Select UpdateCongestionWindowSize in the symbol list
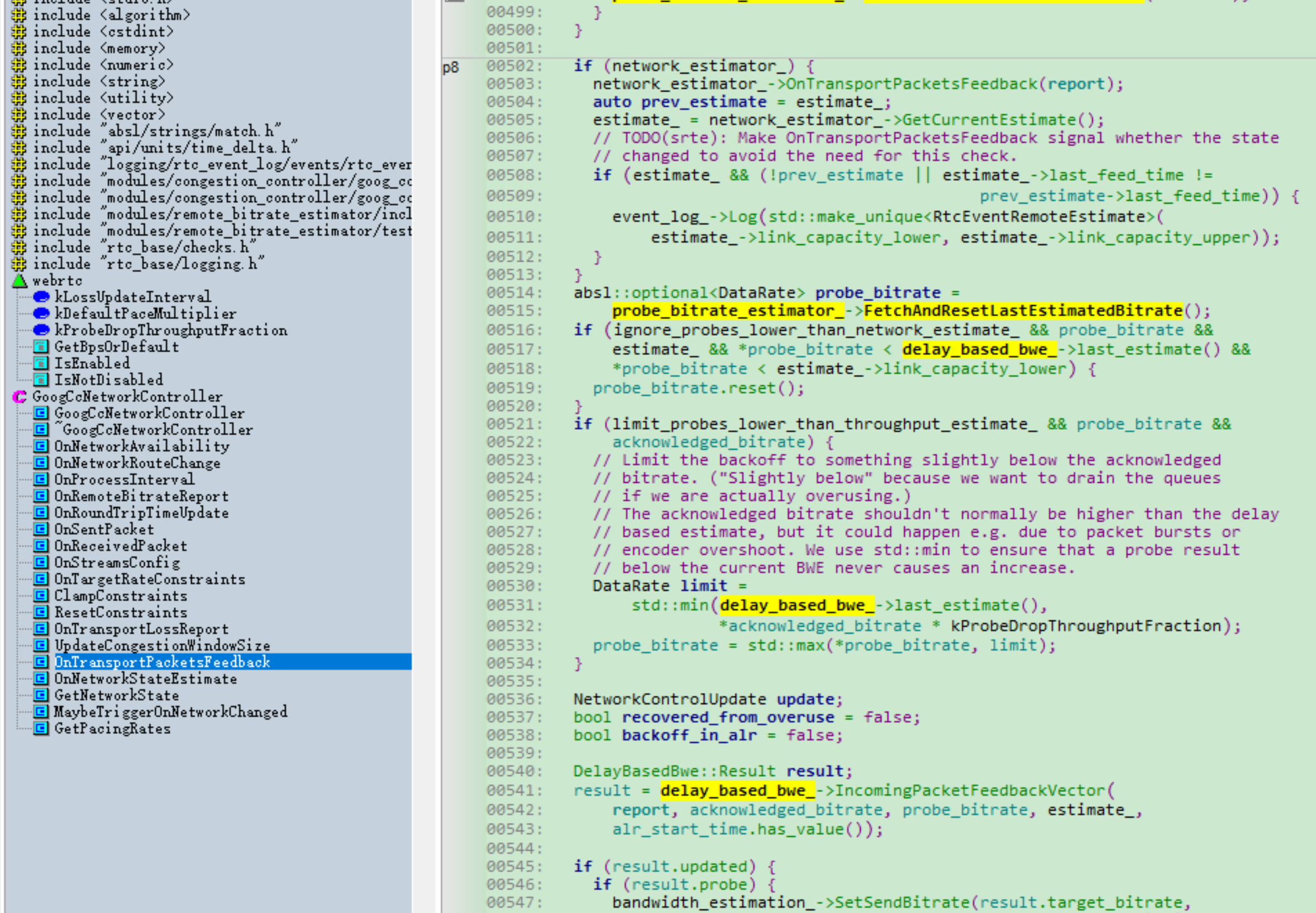This screenshot has height=913, width=1316. tap(162, 645)
